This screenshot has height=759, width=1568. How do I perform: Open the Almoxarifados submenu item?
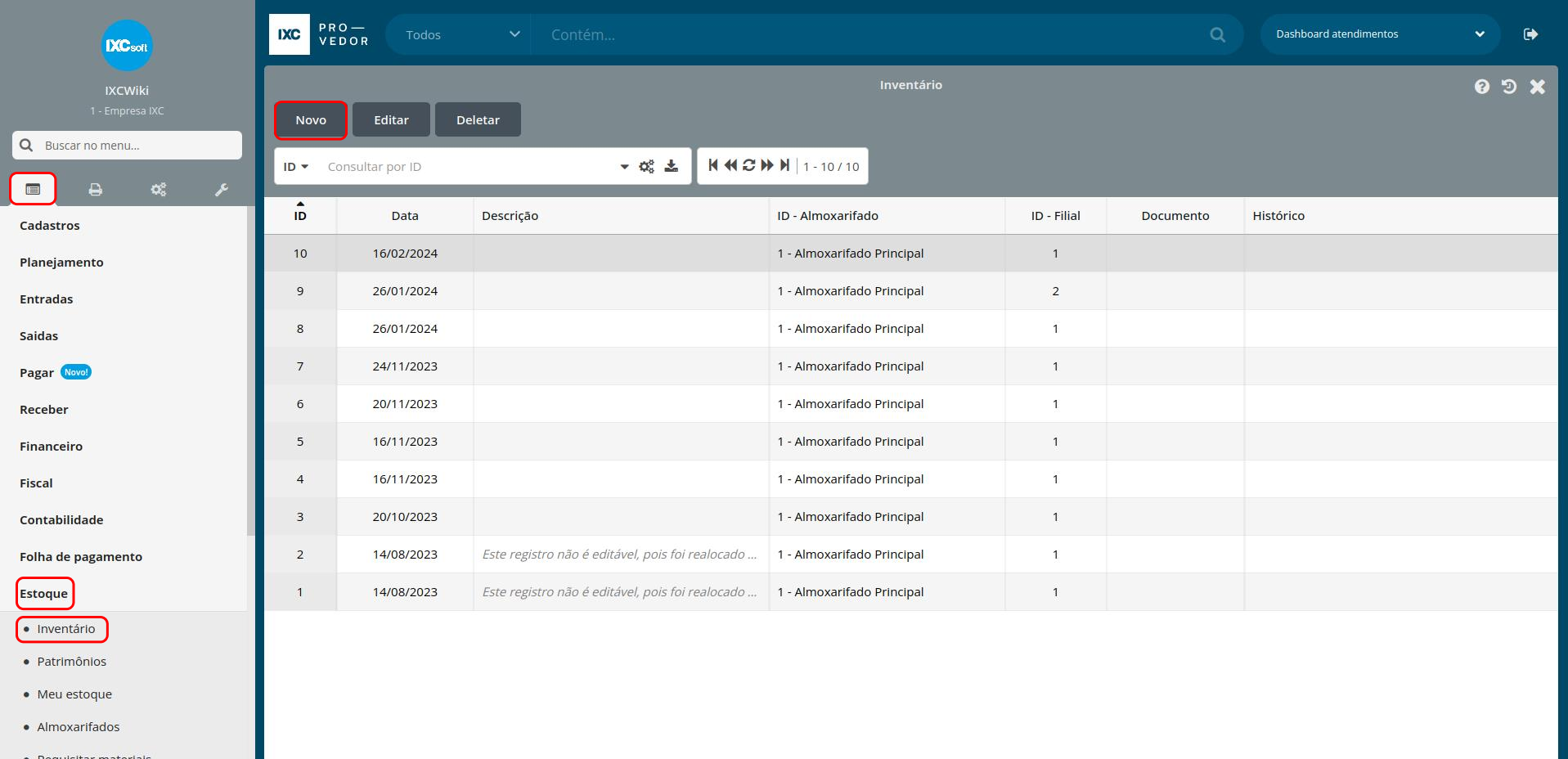(79, 727)
